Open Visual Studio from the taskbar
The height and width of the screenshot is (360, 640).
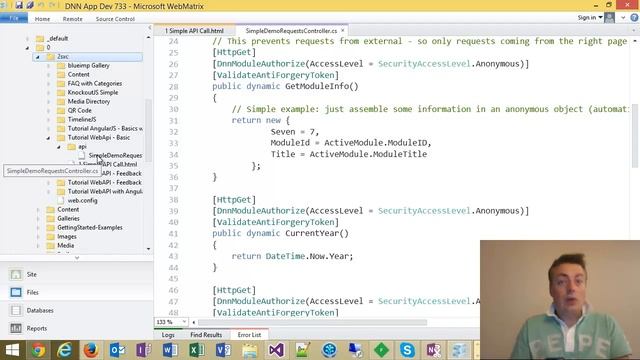pyautogui.click(x=276, y=350)
